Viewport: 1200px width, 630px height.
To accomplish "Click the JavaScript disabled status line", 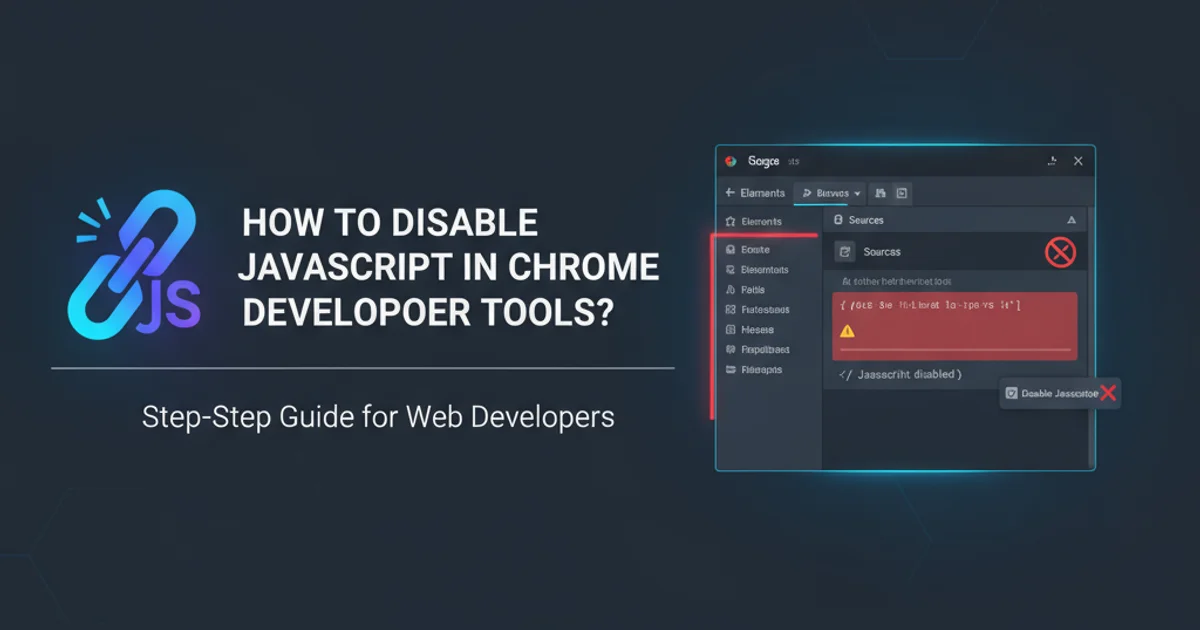I will [899, 374].
